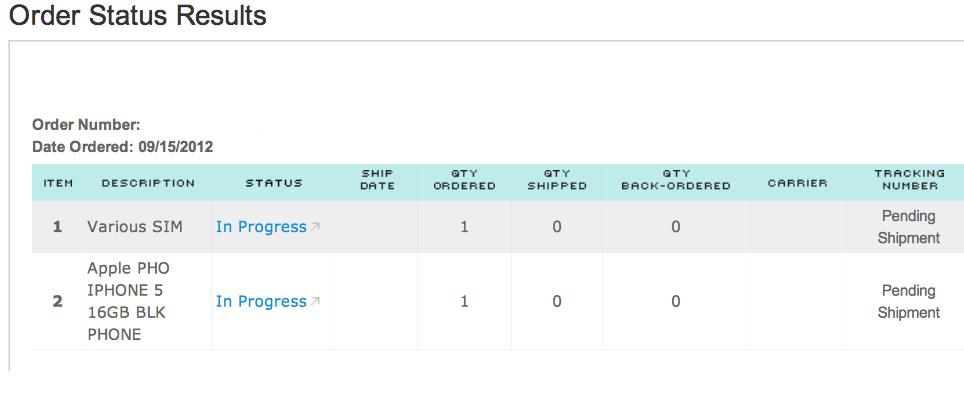Viewport: 964px width, 401px height.
Task: Select the TRACKING NUMBER column header
Action: [909, 180]
